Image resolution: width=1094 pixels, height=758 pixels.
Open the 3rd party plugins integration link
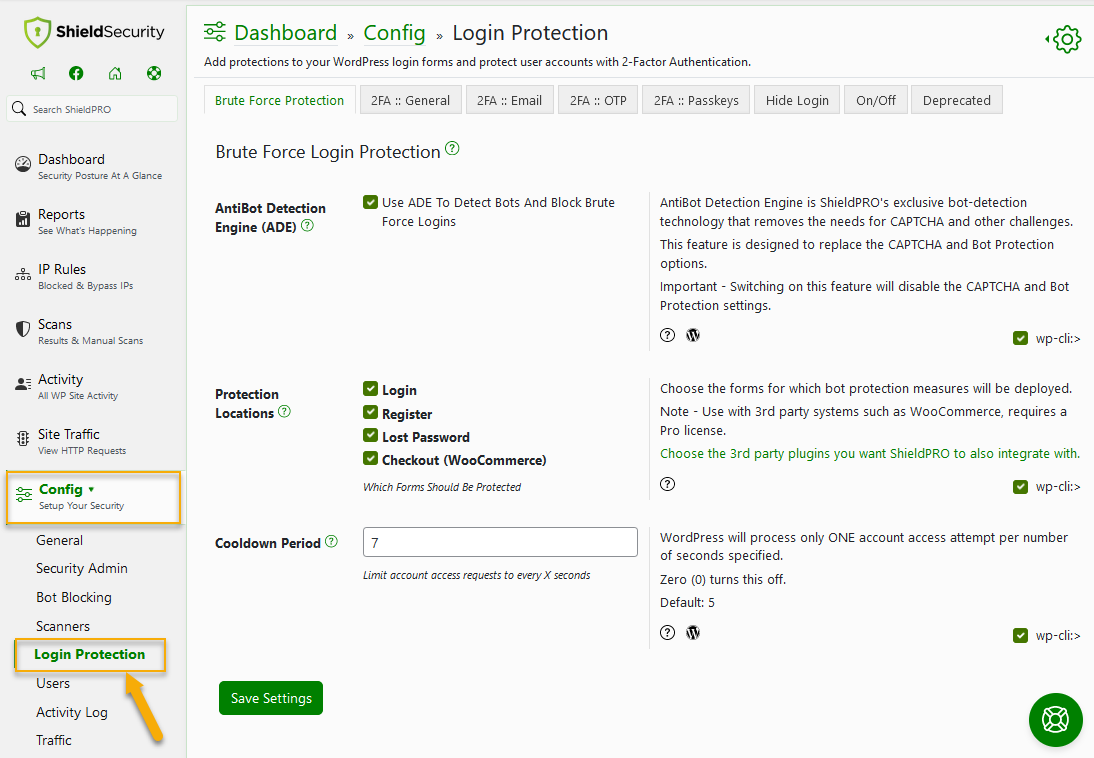pos(869,454)
